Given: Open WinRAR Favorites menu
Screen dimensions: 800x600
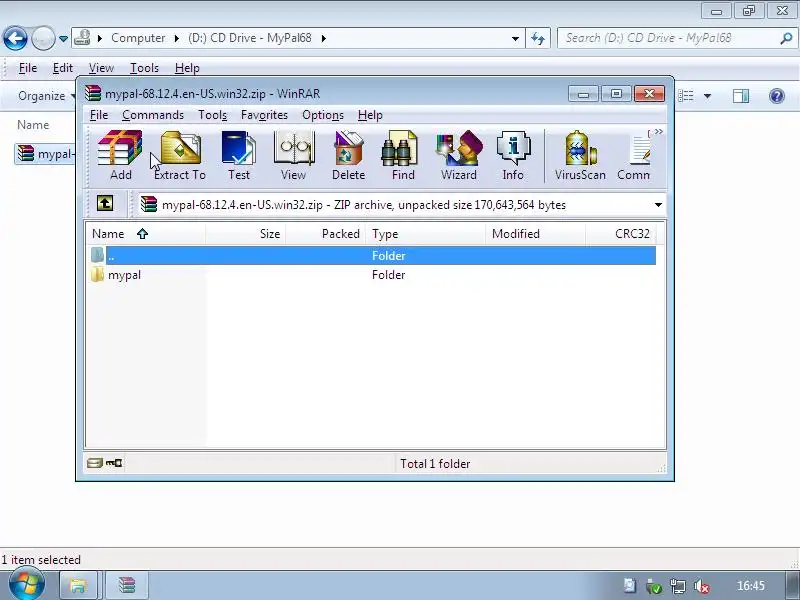Looking at the screenshot, I should click(x=264, y=115).
